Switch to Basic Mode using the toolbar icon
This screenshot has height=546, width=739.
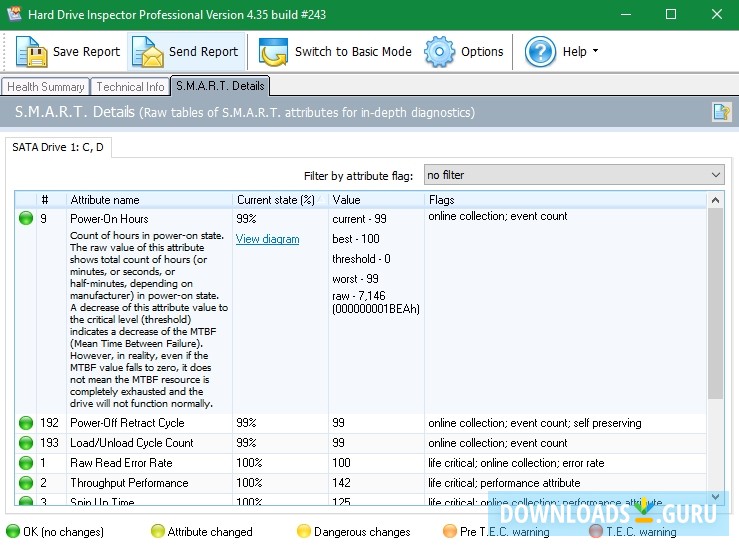(274, 52)
